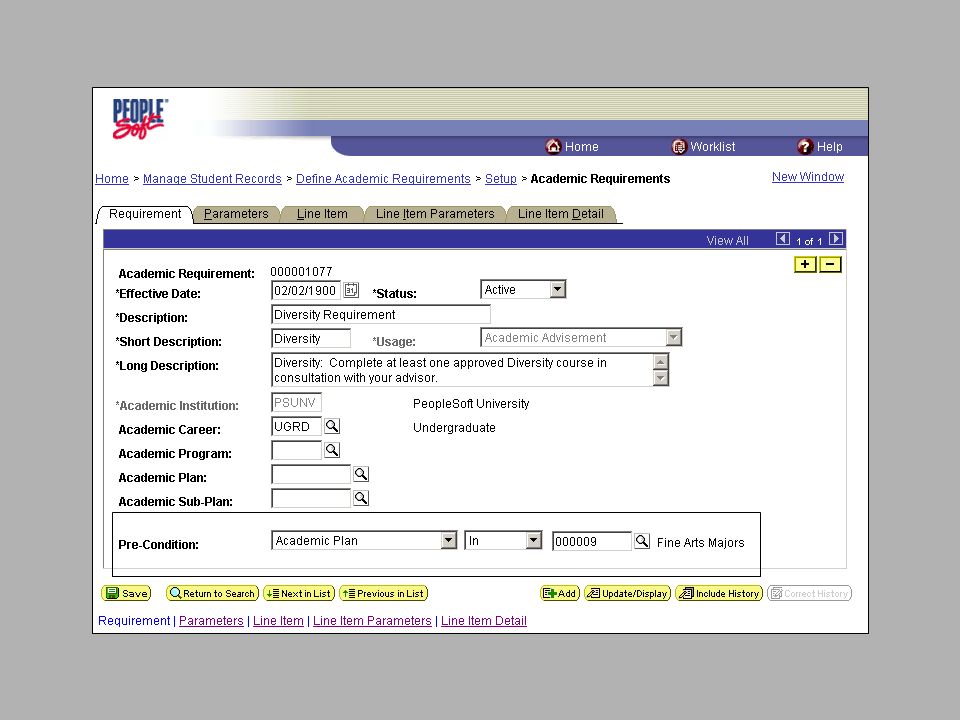Open the disabled Usage dropdown Academic Advisement
Viewport: 960px width, 720px height.
pos(581,337)
